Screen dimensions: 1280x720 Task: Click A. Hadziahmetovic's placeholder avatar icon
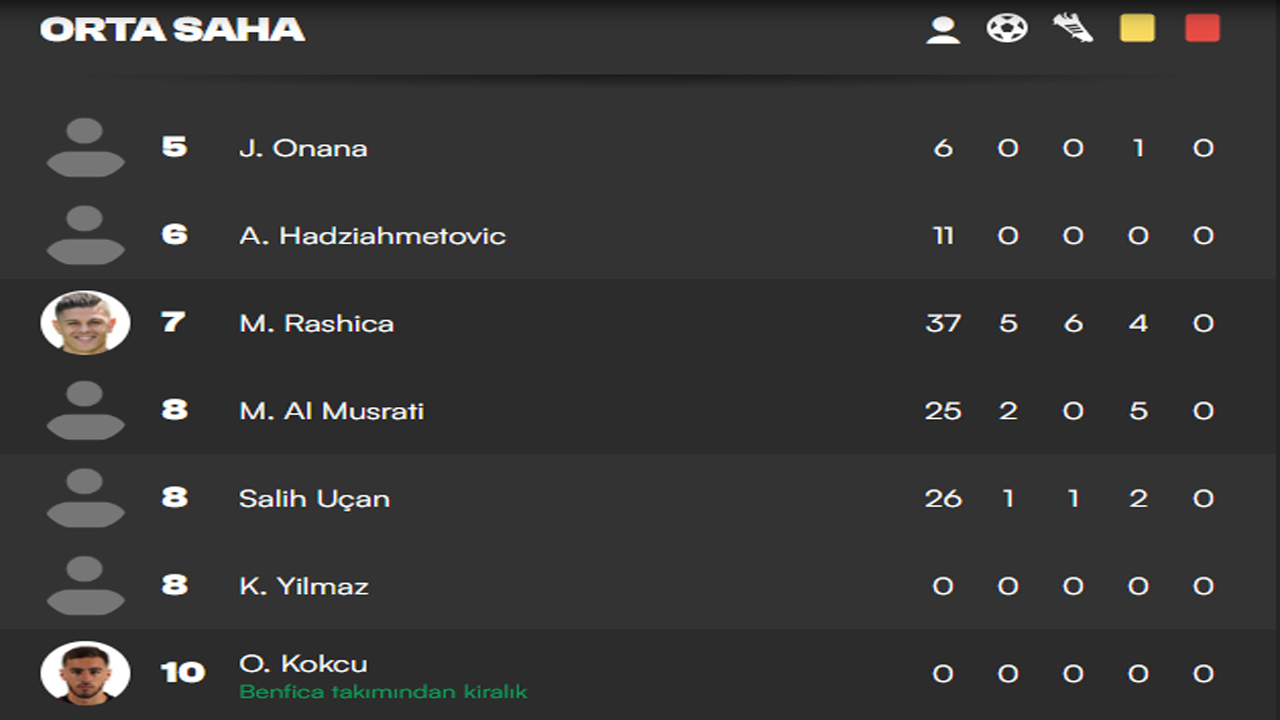tap(85, 235)
